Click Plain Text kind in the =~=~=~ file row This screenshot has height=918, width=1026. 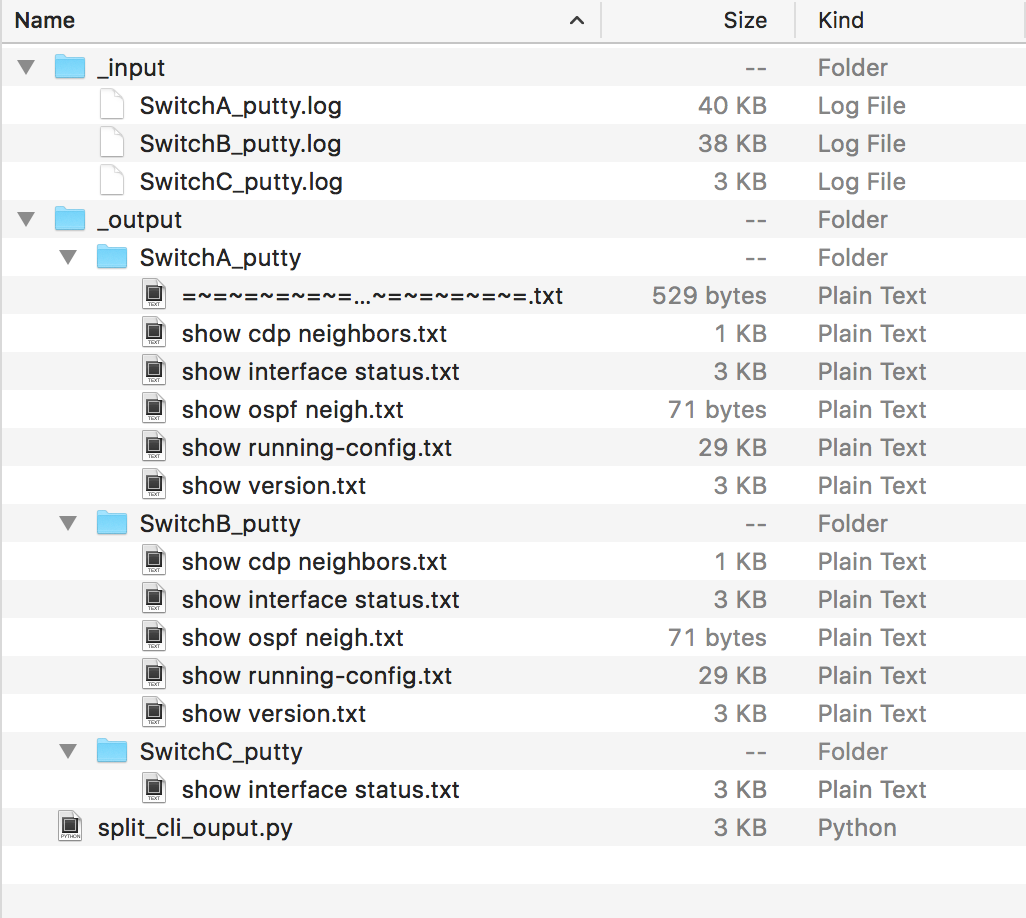tap(872, 296)
